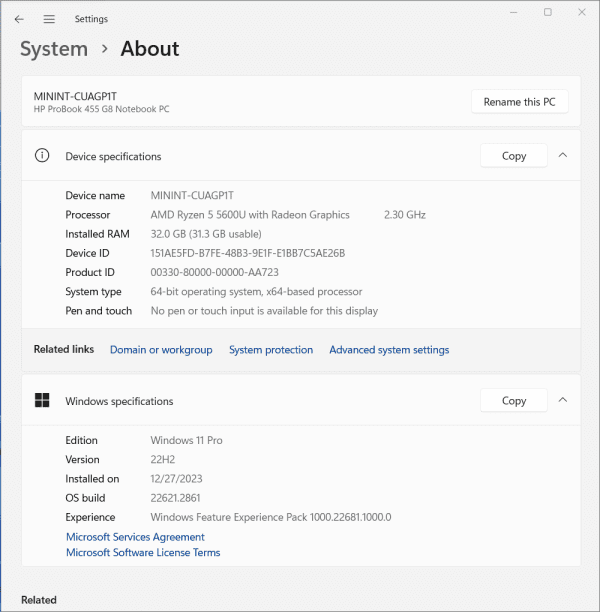Select the 64-bit operating system text
The image size is (600, 612).
coord(256,292)
